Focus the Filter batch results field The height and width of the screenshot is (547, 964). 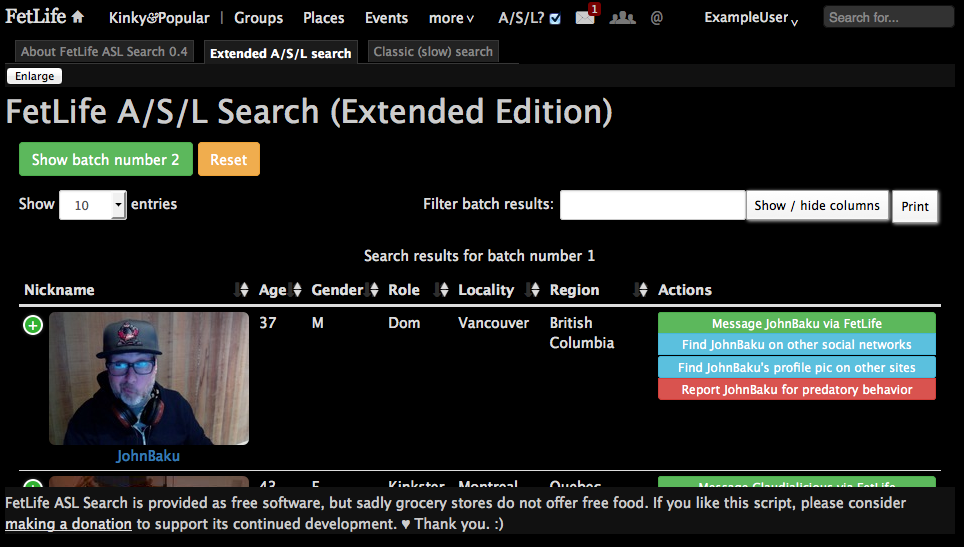click(x=652, y=205)
